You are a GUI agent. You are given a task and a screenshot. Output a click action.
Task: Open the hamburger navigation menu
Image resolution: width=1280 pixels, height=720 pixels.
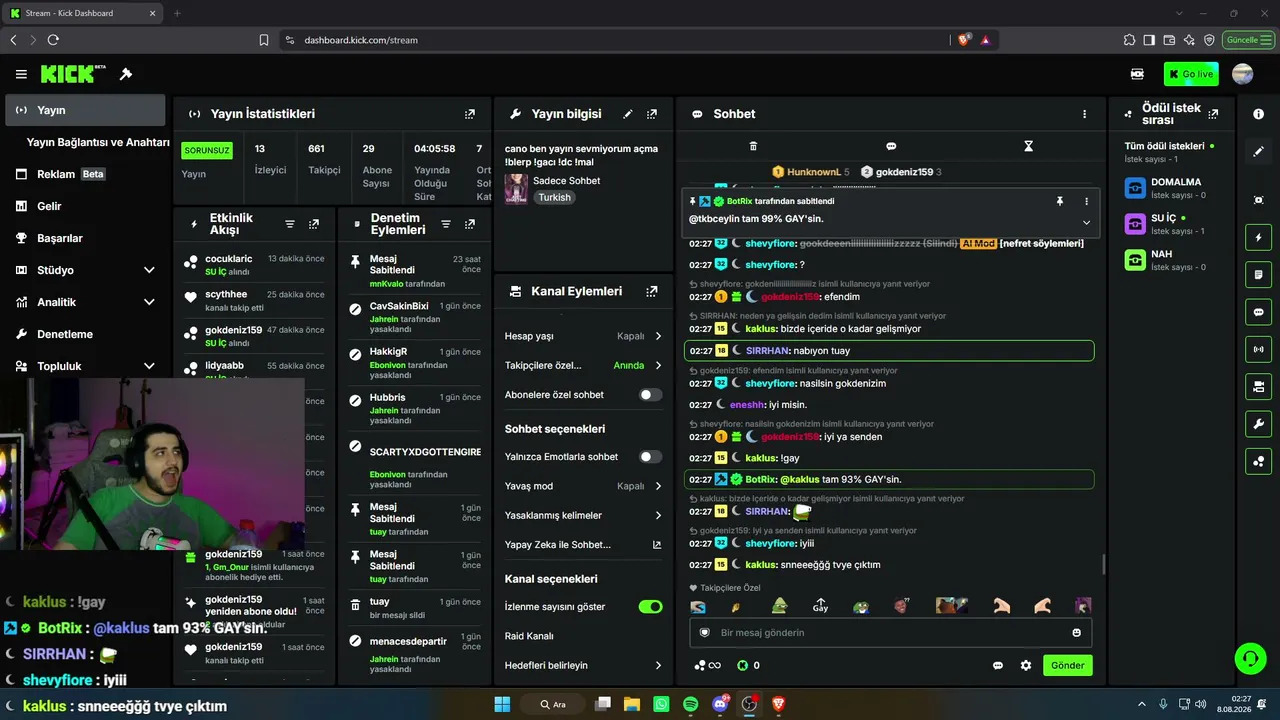click(21, 74)
